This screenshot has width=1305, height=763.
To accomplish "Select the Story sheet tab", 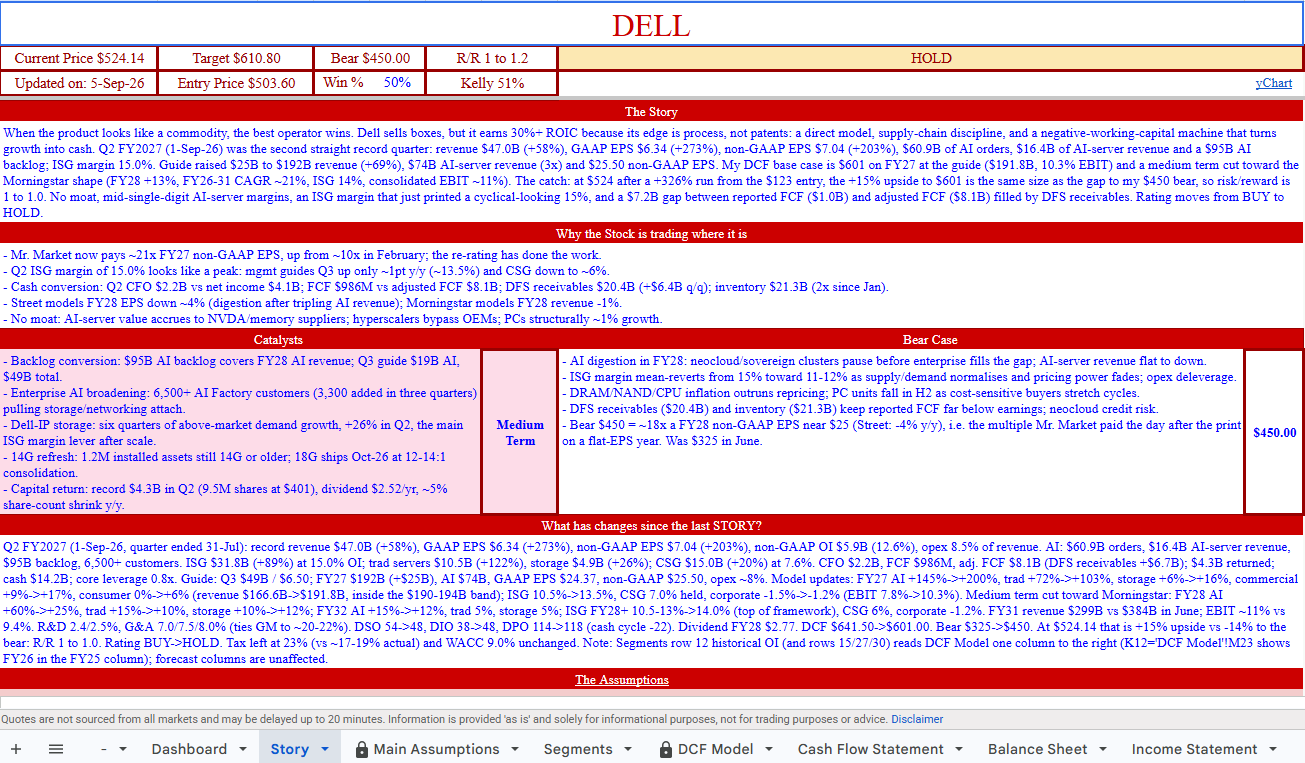I will coord(289,748).
